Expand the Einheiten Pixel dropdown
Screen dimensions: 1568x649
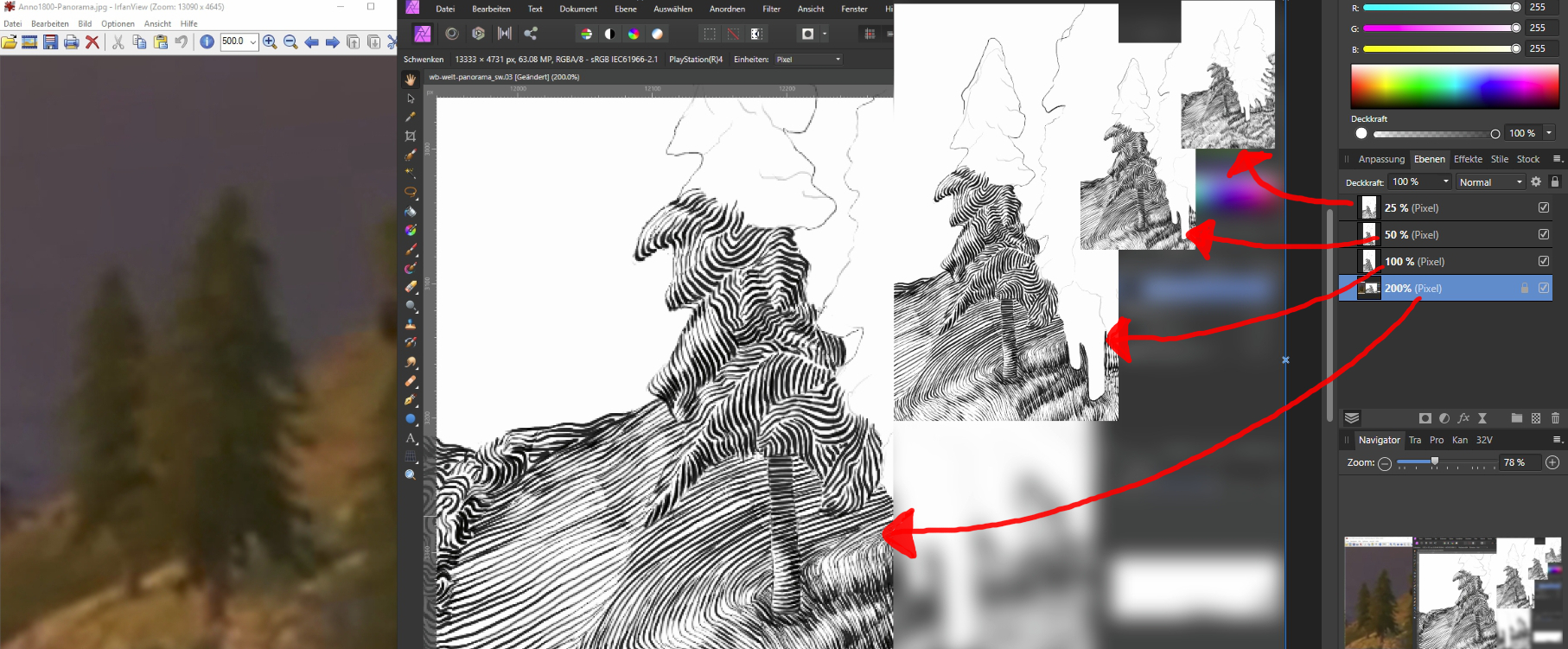[x=807, y=60]
